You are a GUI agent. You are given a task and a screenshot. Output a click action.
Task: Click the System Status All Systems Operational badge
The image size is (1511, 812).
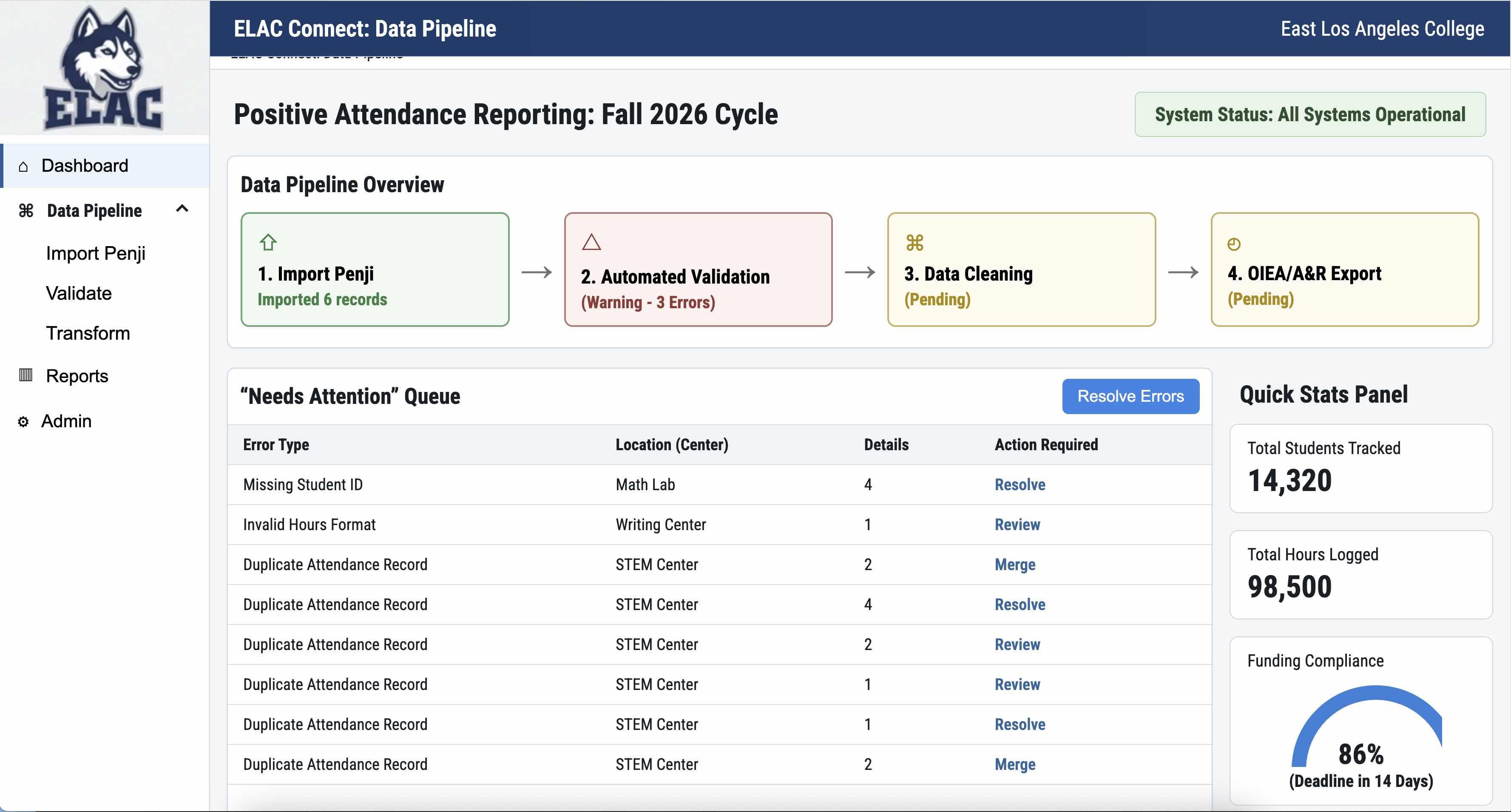[1310, 114]
